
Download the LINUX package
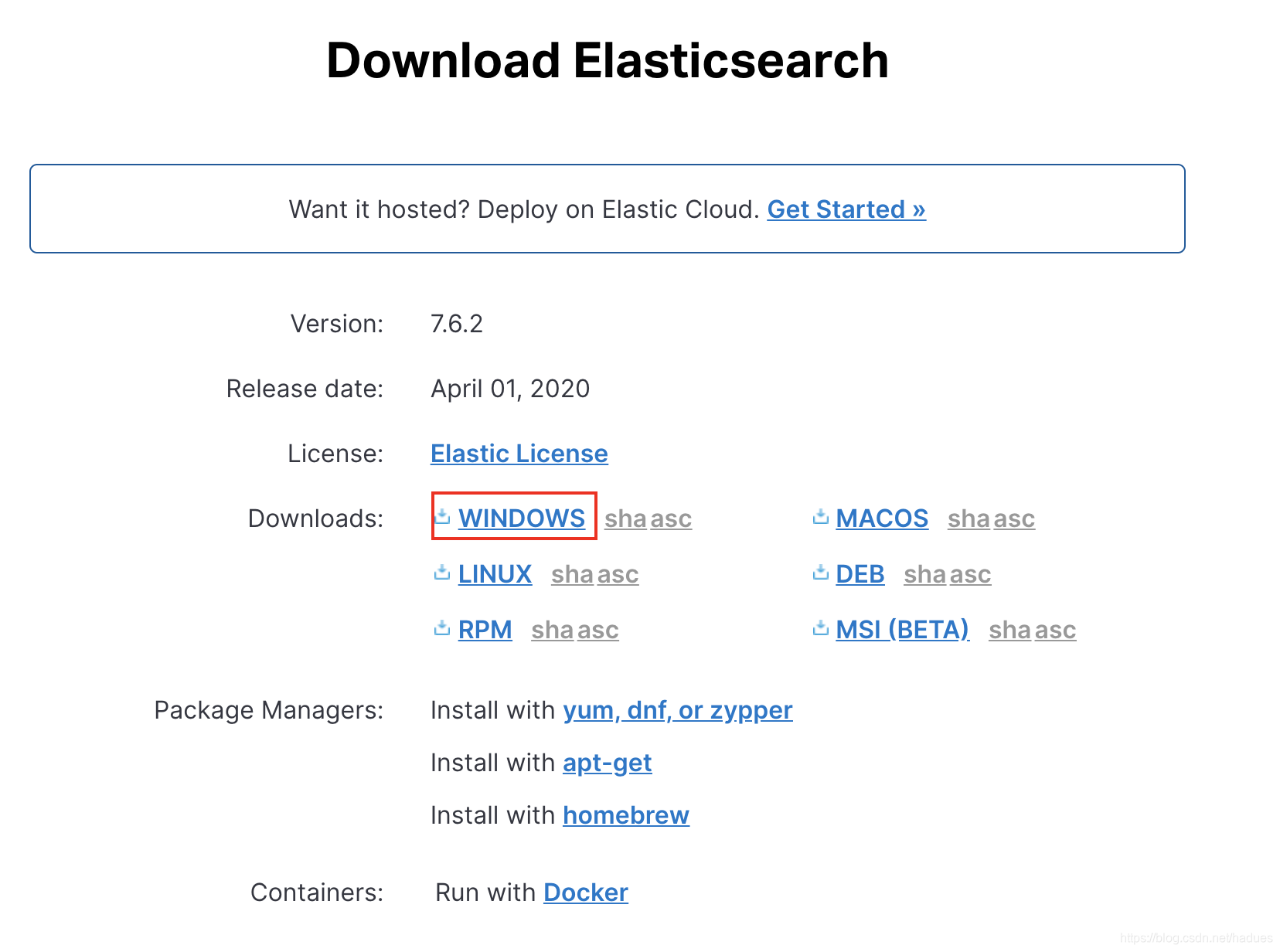pos(495,573)
